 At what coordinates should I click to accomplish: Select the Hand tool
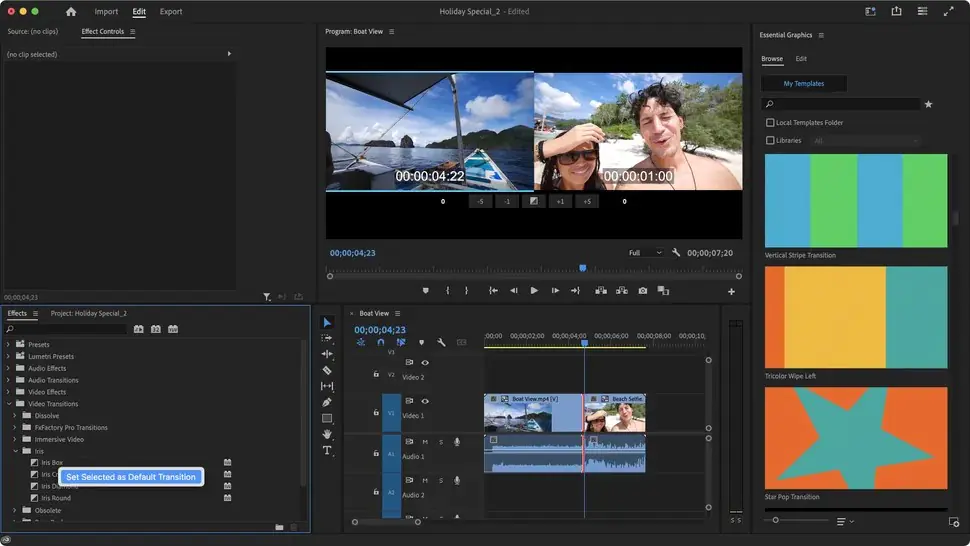[327, 434]
